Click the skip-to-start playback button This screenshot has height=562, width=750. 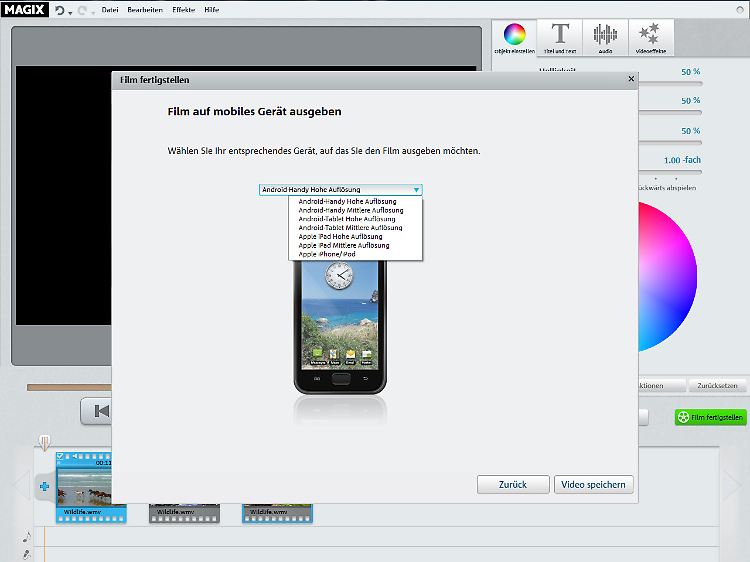click(96, 411)
